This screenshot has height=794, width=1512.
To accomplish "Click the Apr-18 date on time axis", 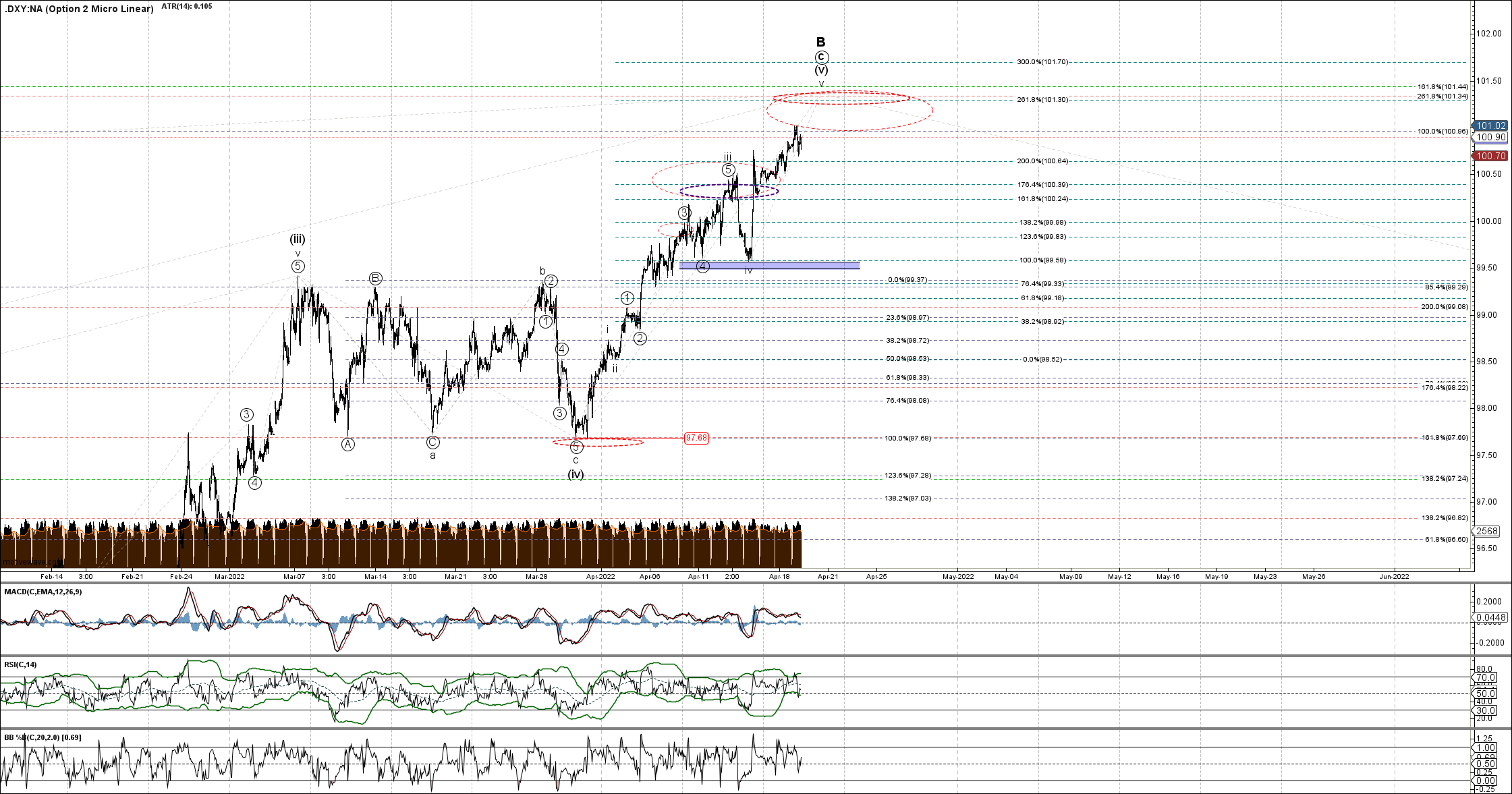I will [x=779, y=576].
